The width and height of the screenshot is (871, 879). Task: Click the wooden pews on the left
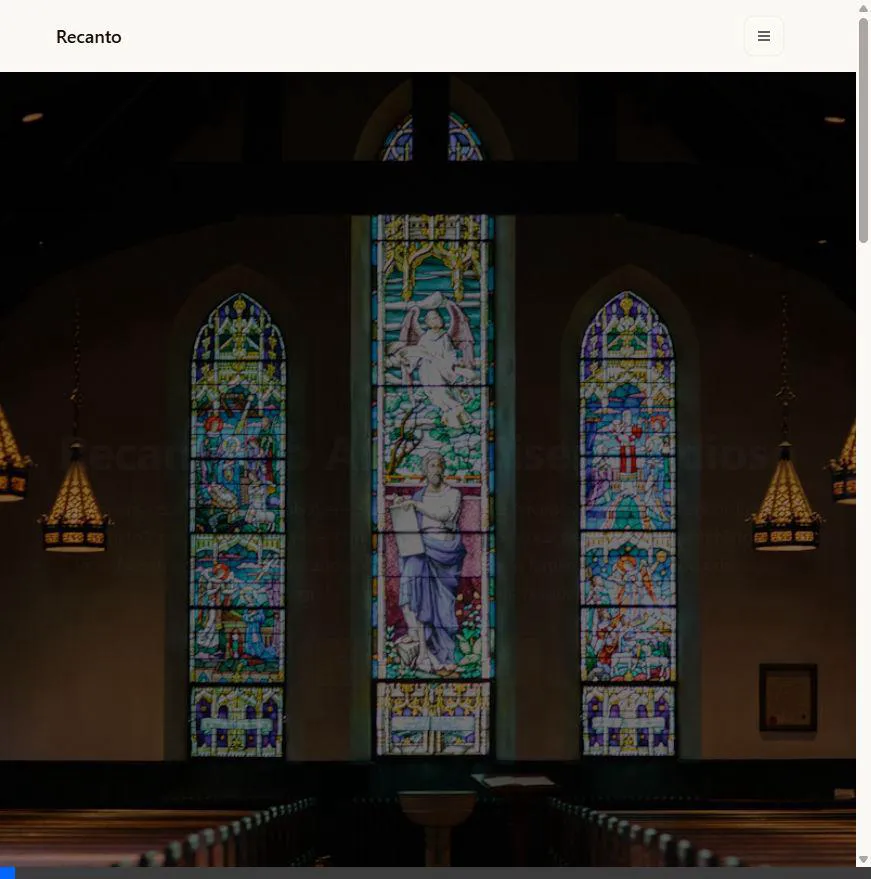[x=150, y=835]
